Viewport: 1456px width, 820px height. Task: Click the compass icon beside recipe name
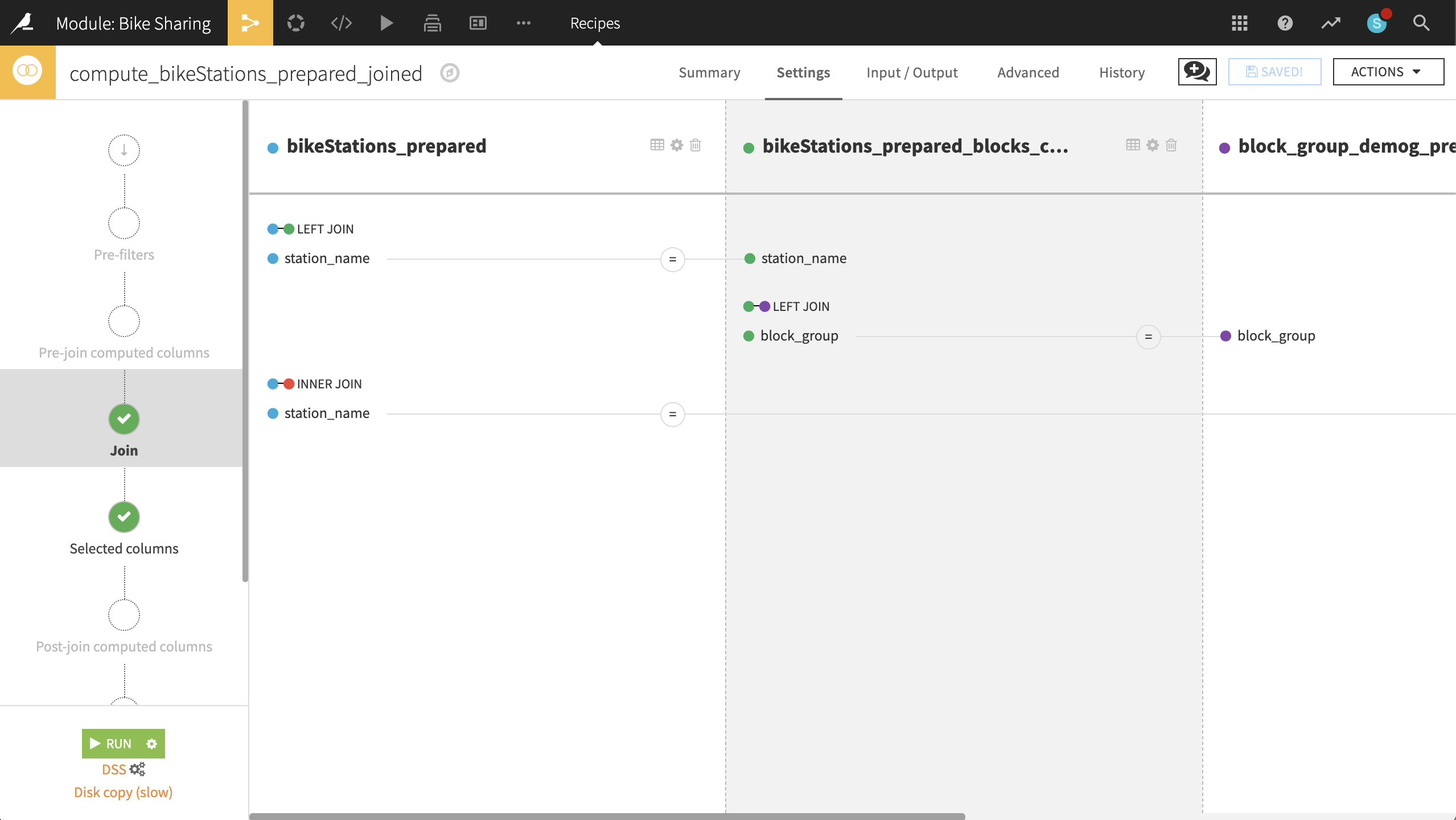point(450,73)
